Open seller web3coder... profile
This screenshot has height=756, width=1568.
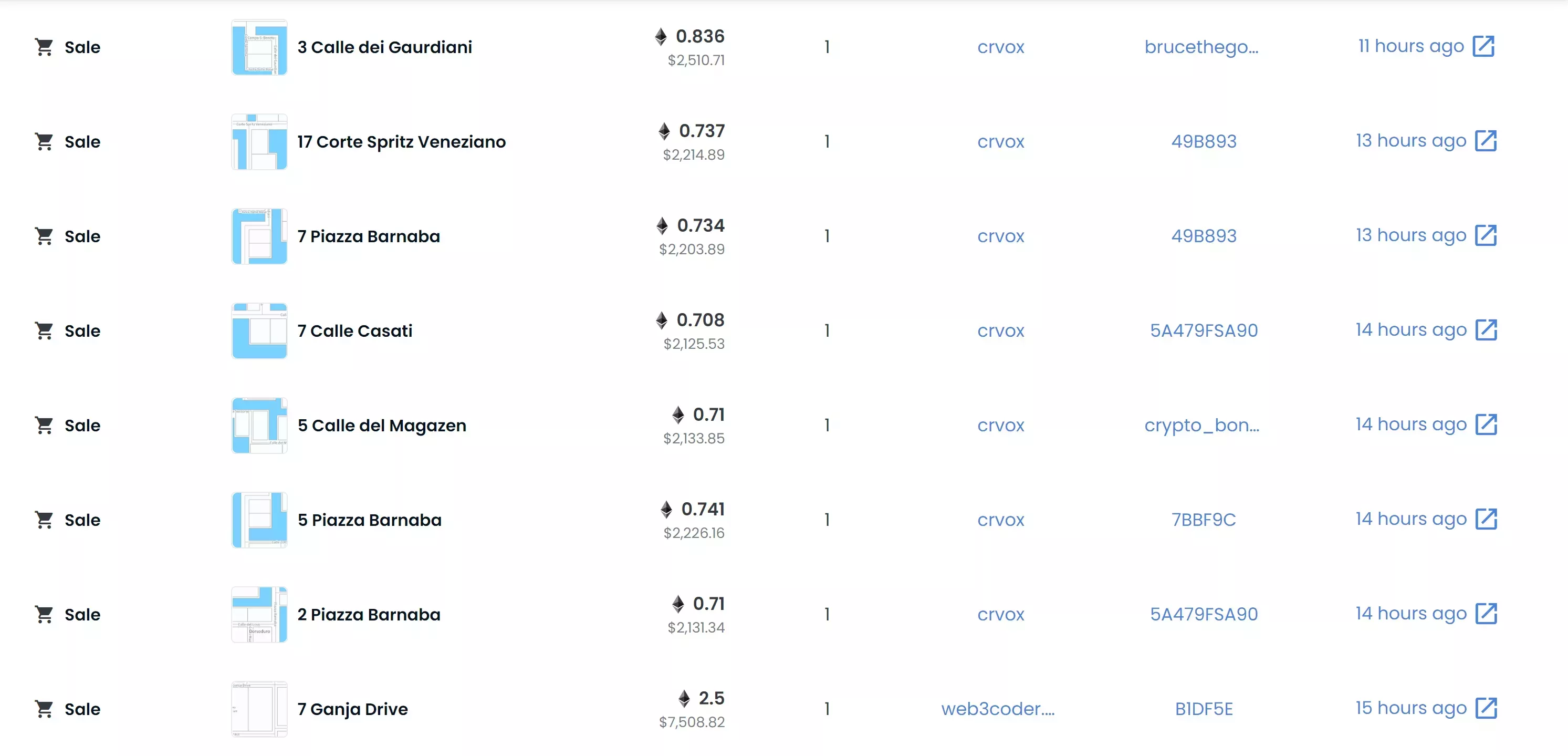998,709
